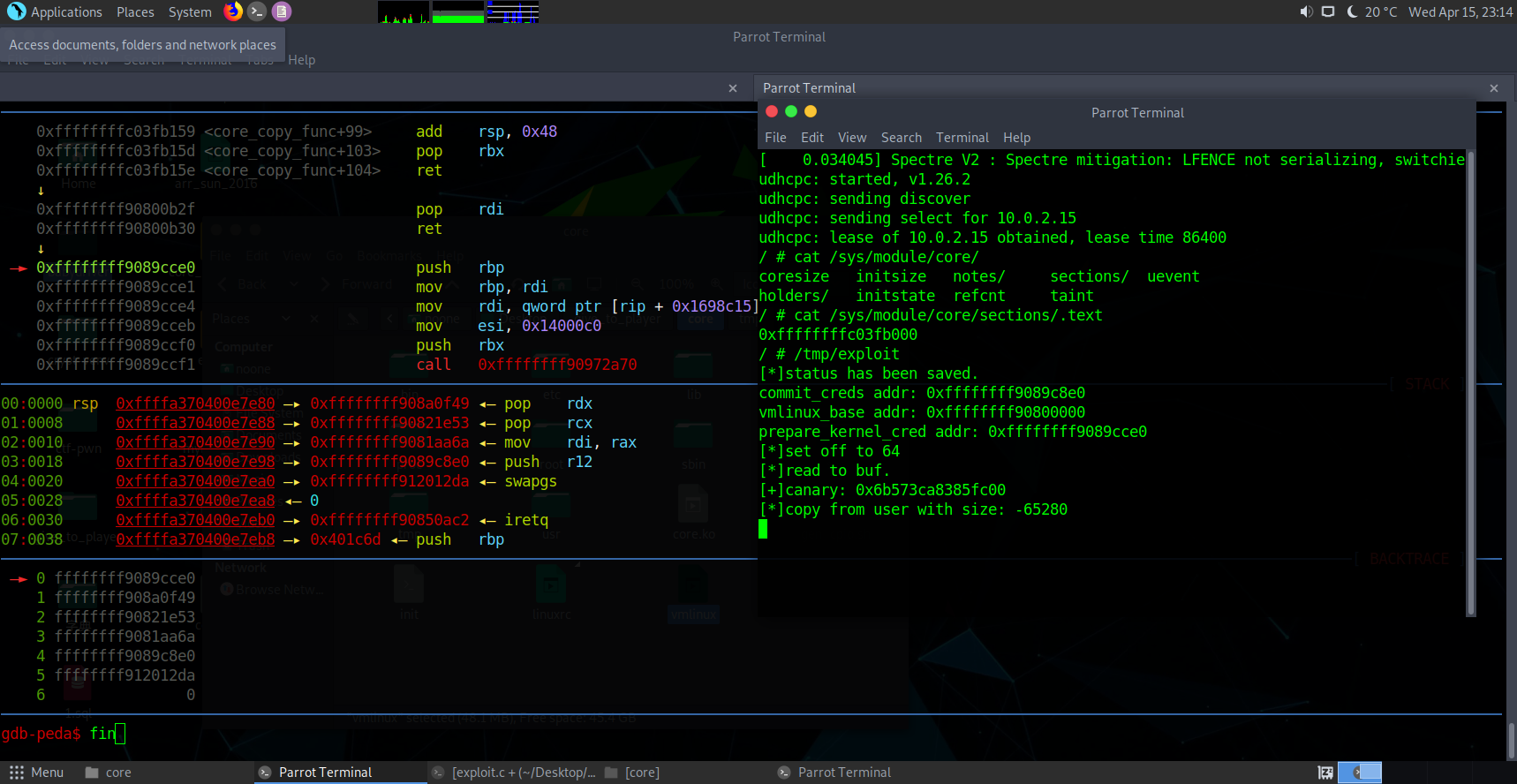Switch to [core] window in taskbar
The width and height of the screenshot is (1517, 784).
coord(632,773)
